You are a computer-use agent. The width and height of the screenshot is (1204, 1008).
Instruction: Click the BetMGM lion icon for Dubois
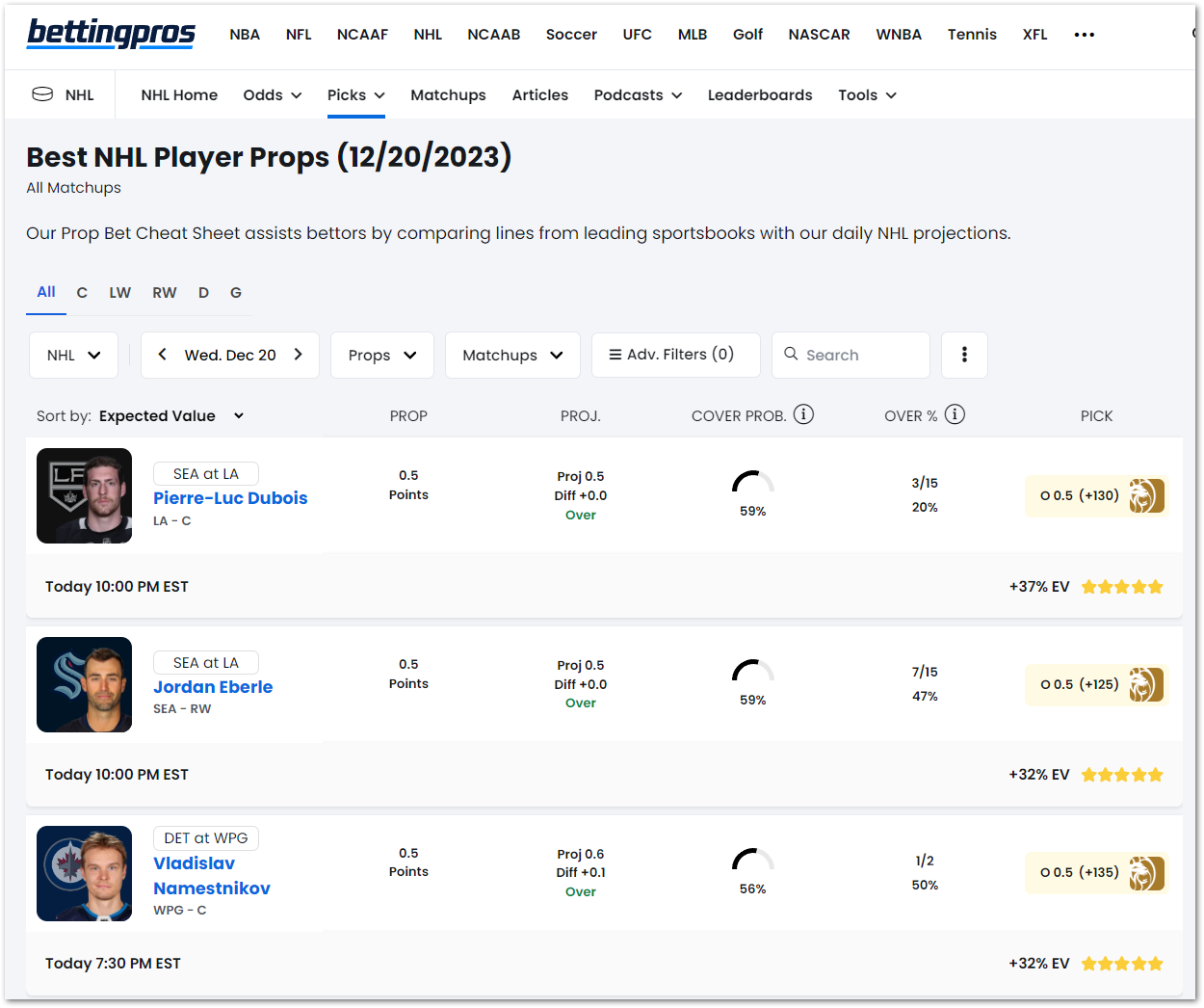tap(1146, 496)
